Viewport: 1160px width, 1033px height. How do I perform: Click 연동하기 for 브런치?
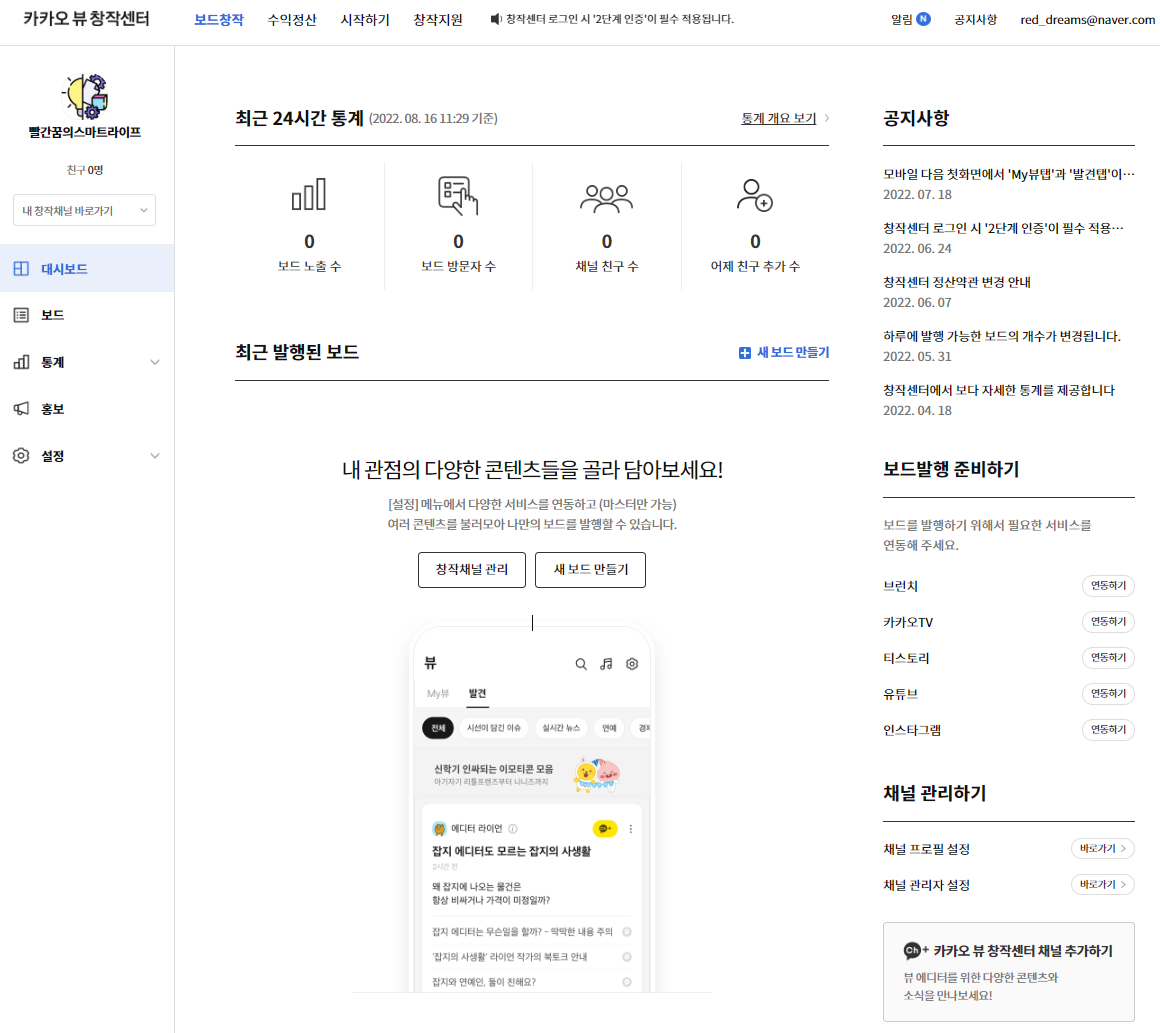pos(1107,586)
